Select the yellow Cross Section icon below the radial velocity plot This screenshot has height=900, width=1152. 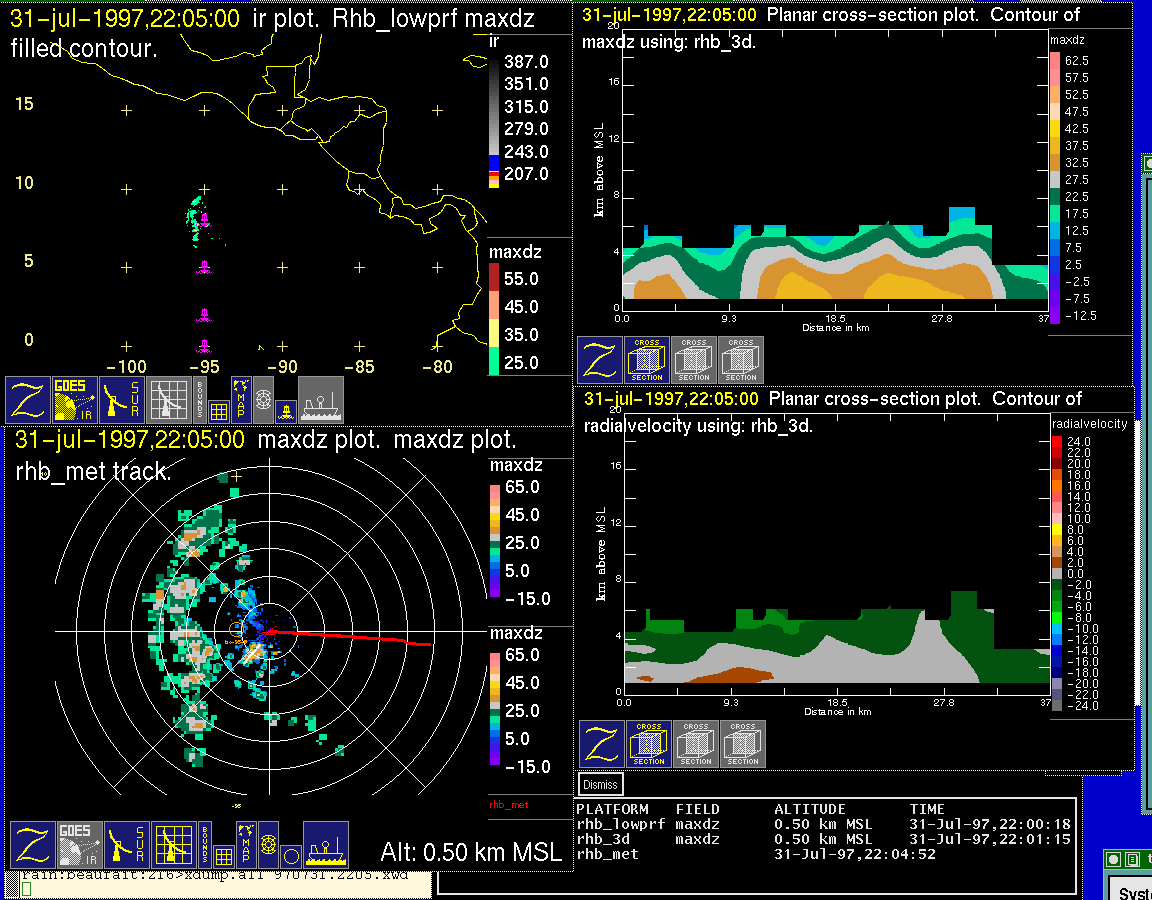click(x=649, y=744)
